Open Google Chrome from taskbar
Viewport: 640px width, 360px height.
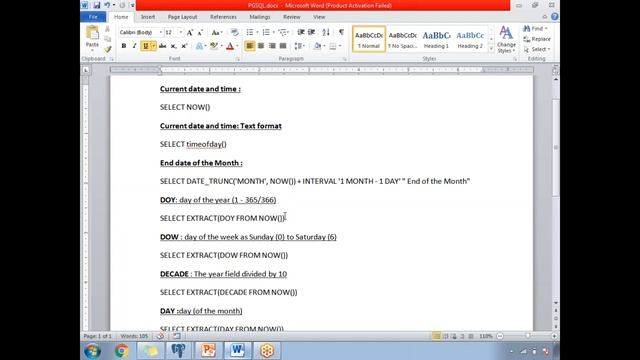(121, 351)
